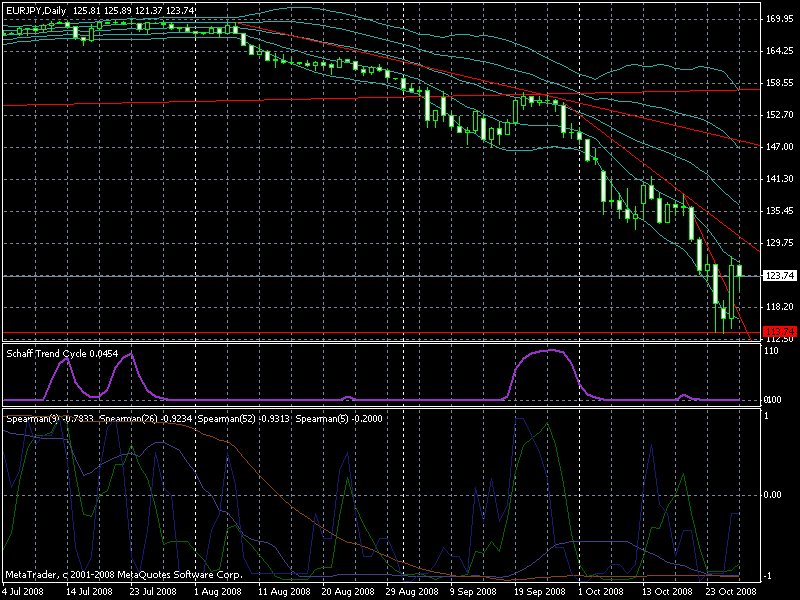Select the 23 Oct 2008 date marker
This screenshot has height=600, width=800.
[731, 592]
